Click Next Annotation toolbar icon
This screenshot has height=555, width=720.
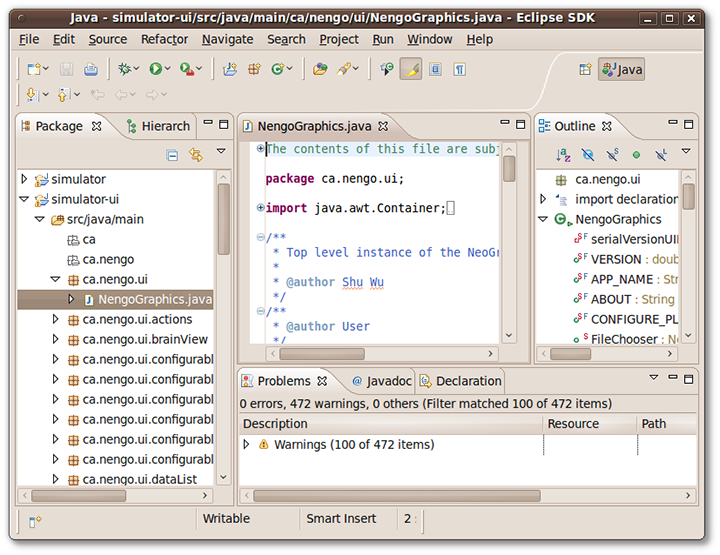[32, 95]
